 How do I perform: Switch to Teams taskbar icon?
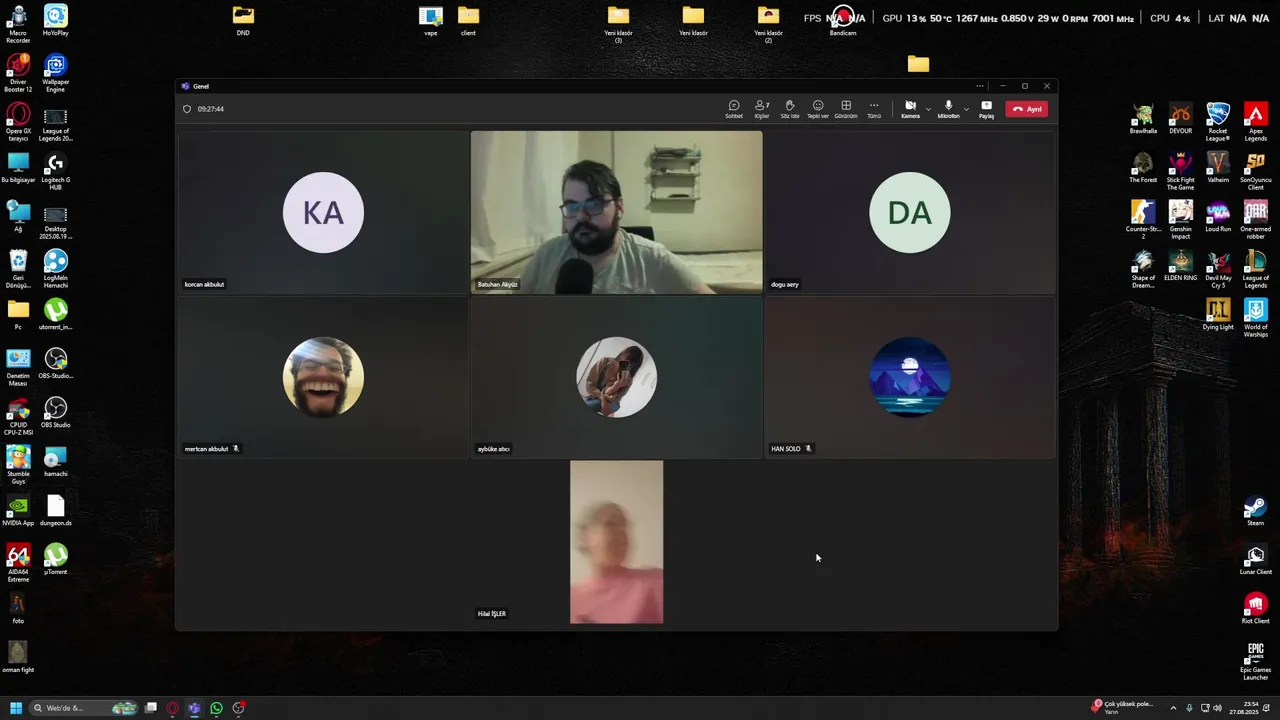[194, 708]
